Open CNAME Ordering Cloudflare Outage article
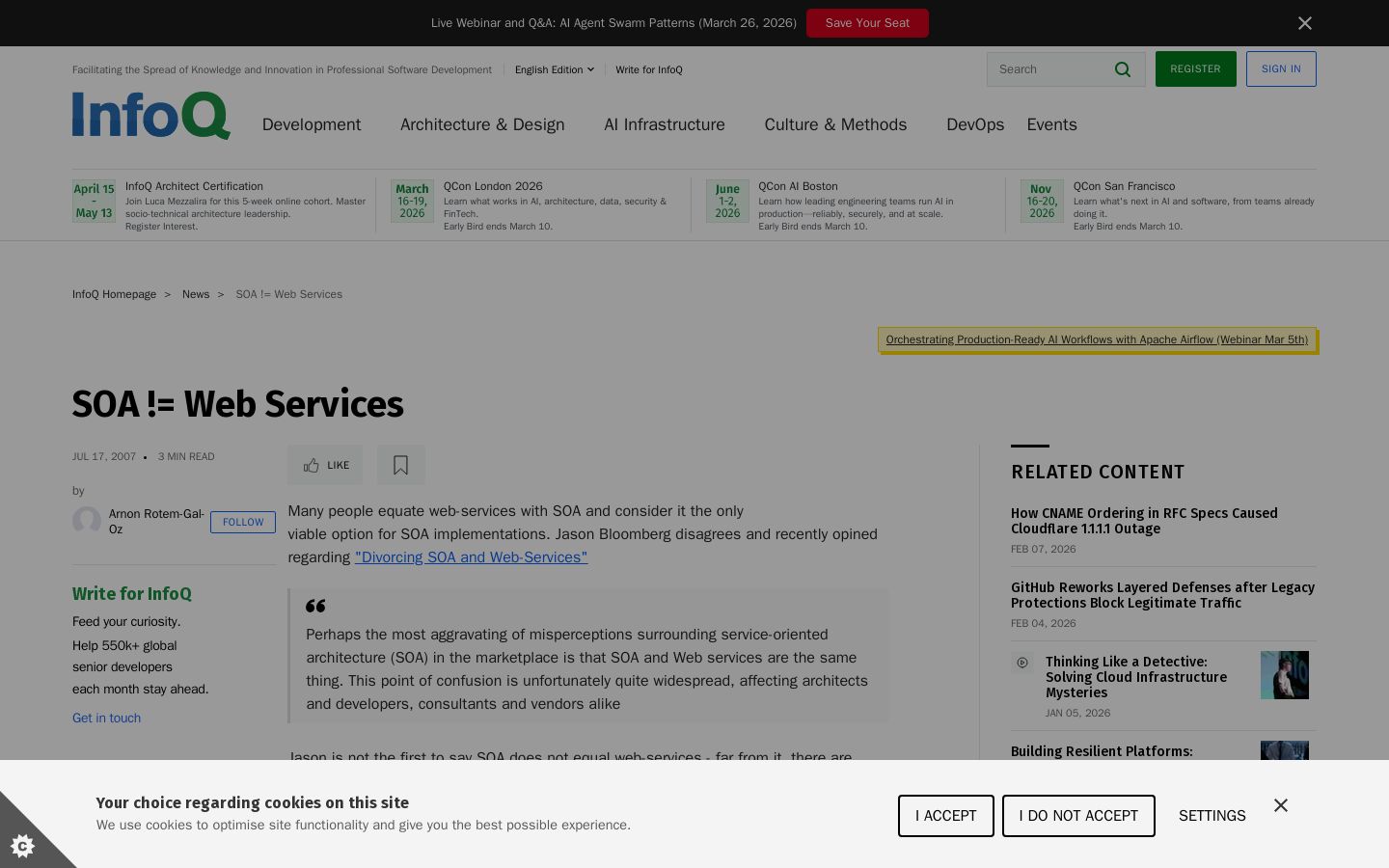 [x=1144, y=521]
